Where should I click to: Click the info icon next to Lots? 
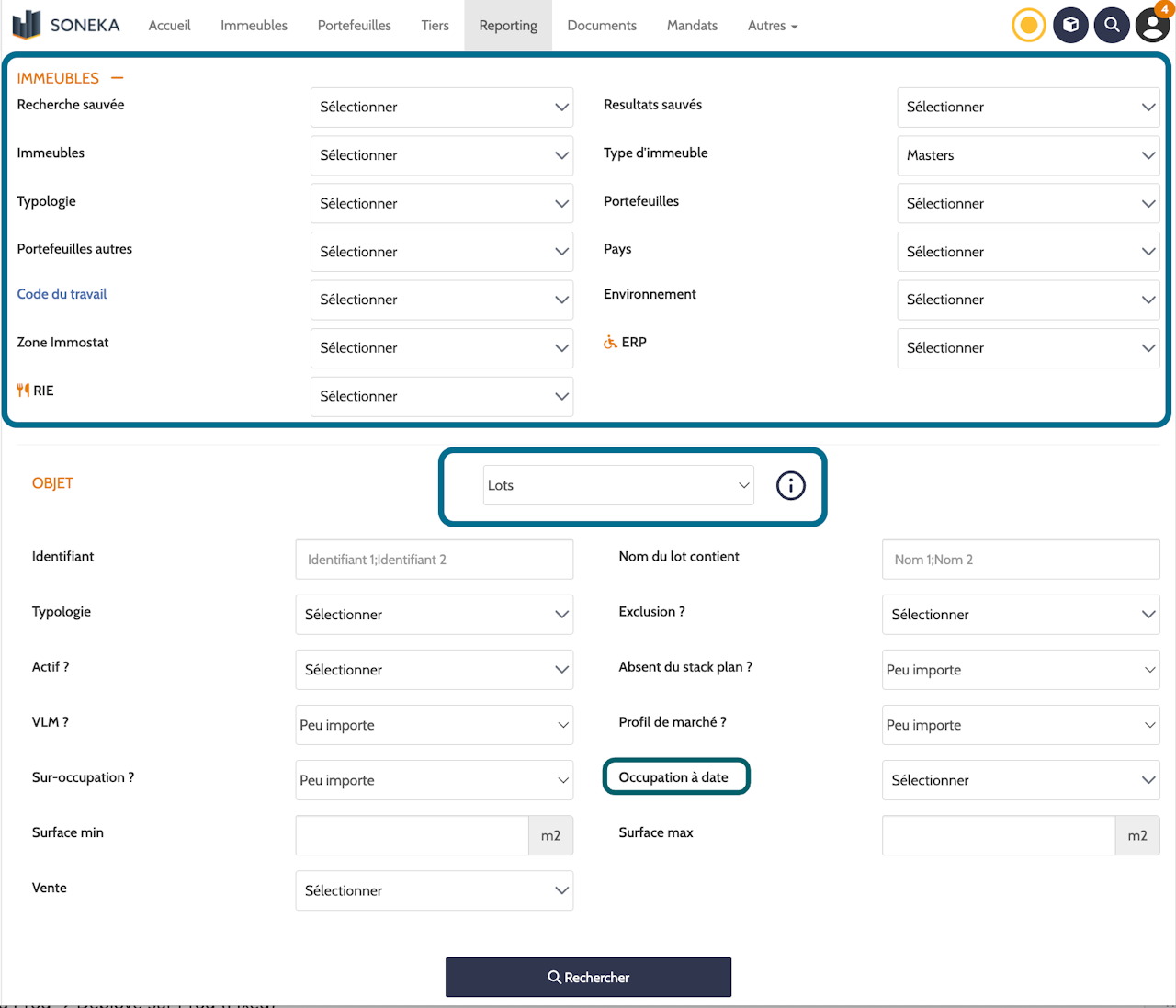791,485
